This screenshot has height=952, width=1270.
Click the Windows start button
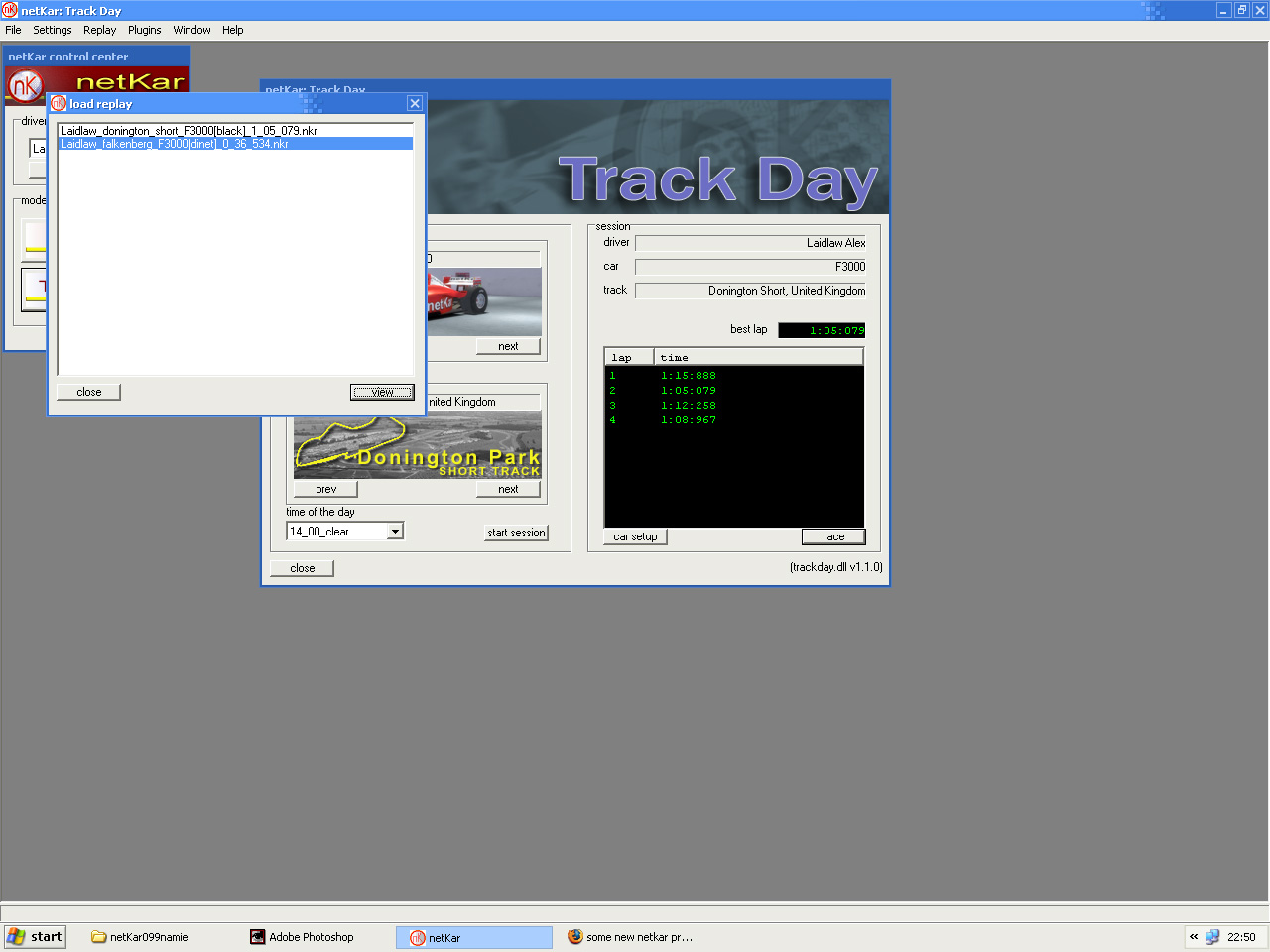point(35,937)
